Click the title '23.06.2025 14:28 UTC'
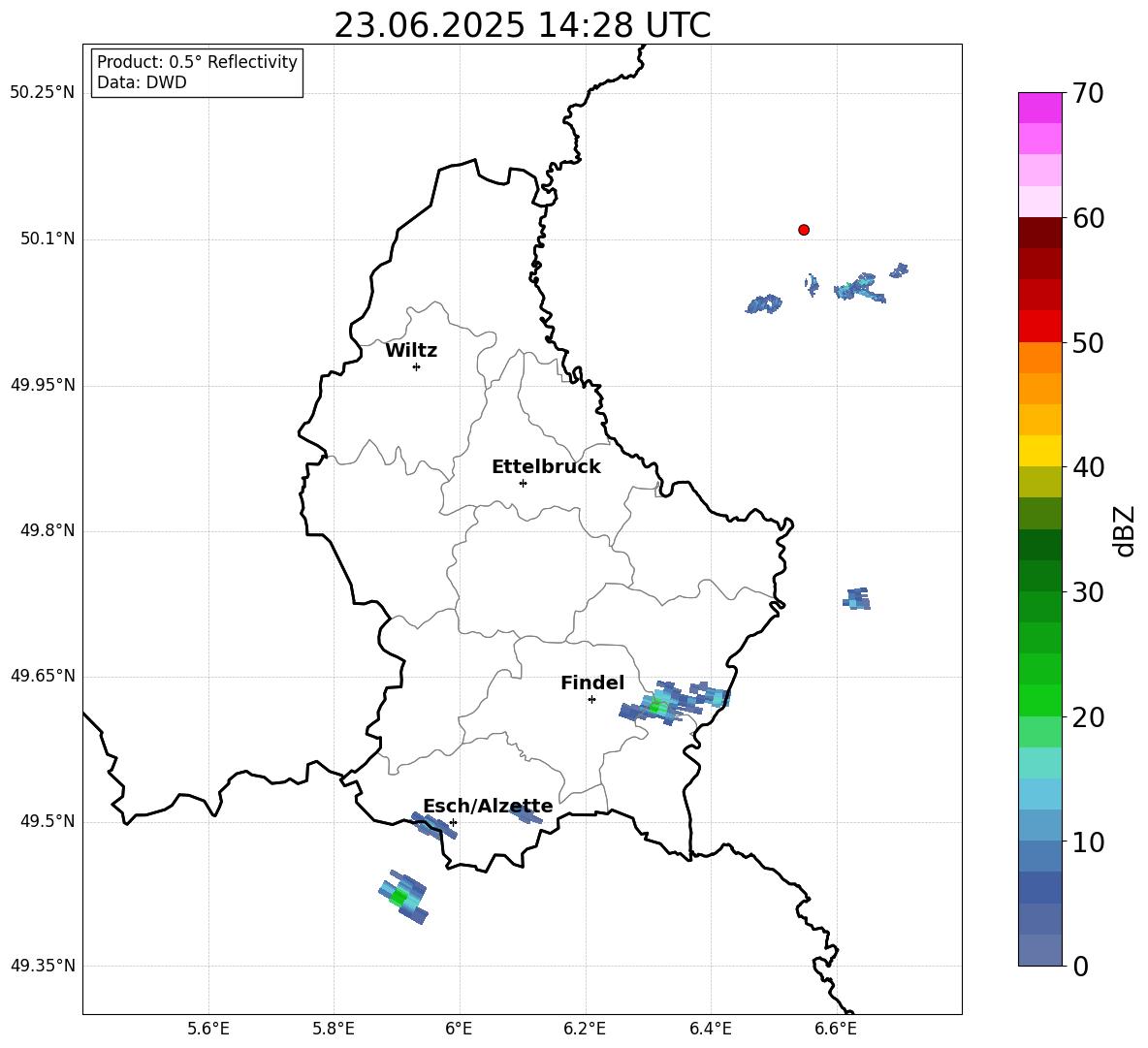1148x1048 pixels. pos(522,25)
